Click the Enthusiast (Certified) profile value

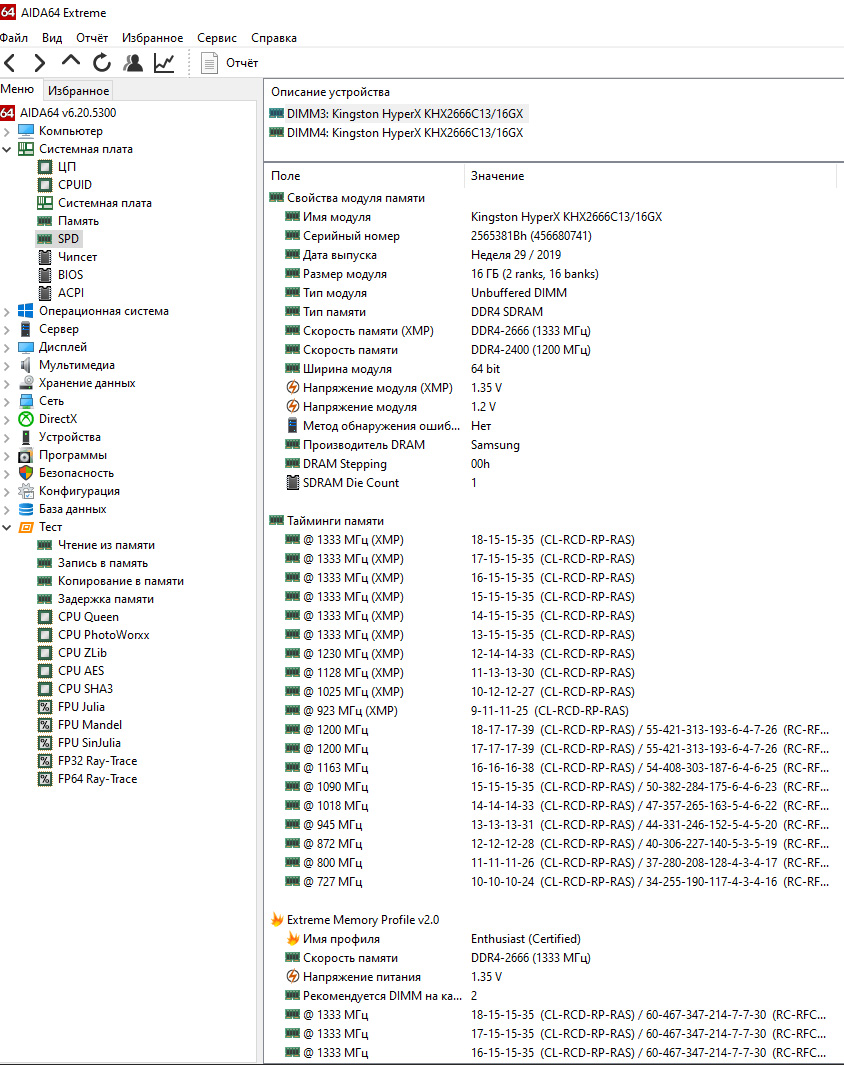click(x=526, y=939)
